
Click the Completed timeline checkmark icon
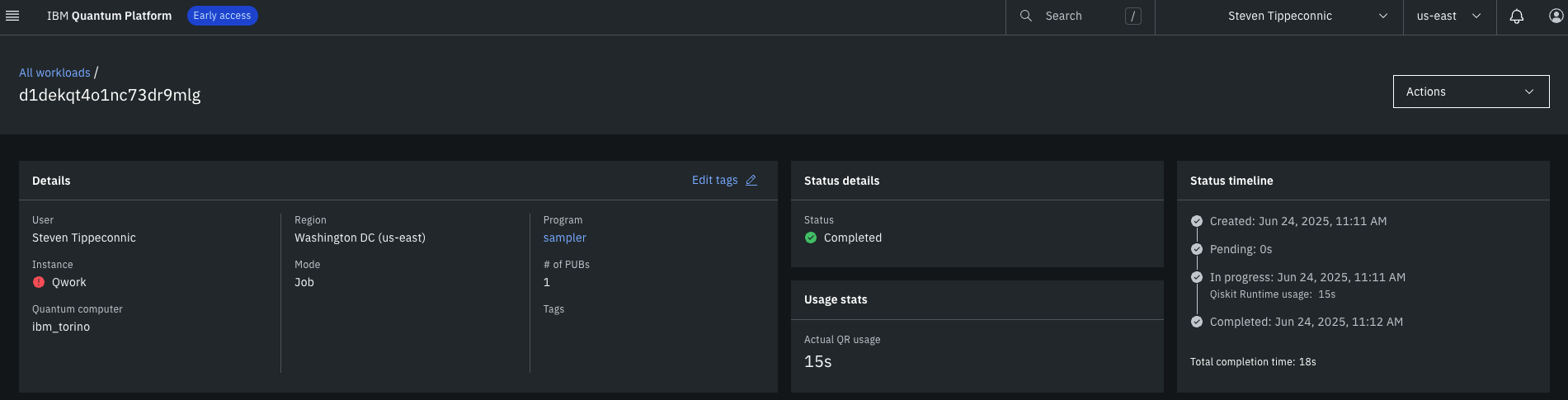[1197, 322]
